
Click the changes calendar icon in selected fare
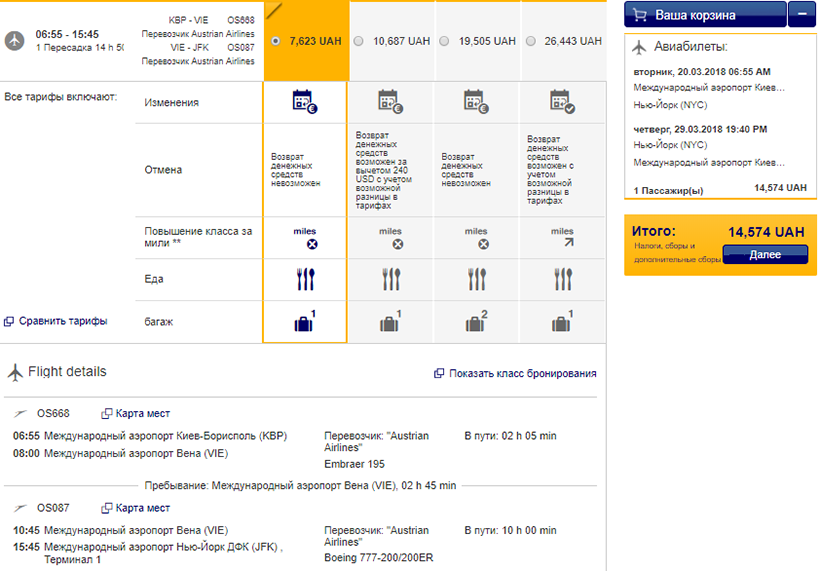pos(304,101)
